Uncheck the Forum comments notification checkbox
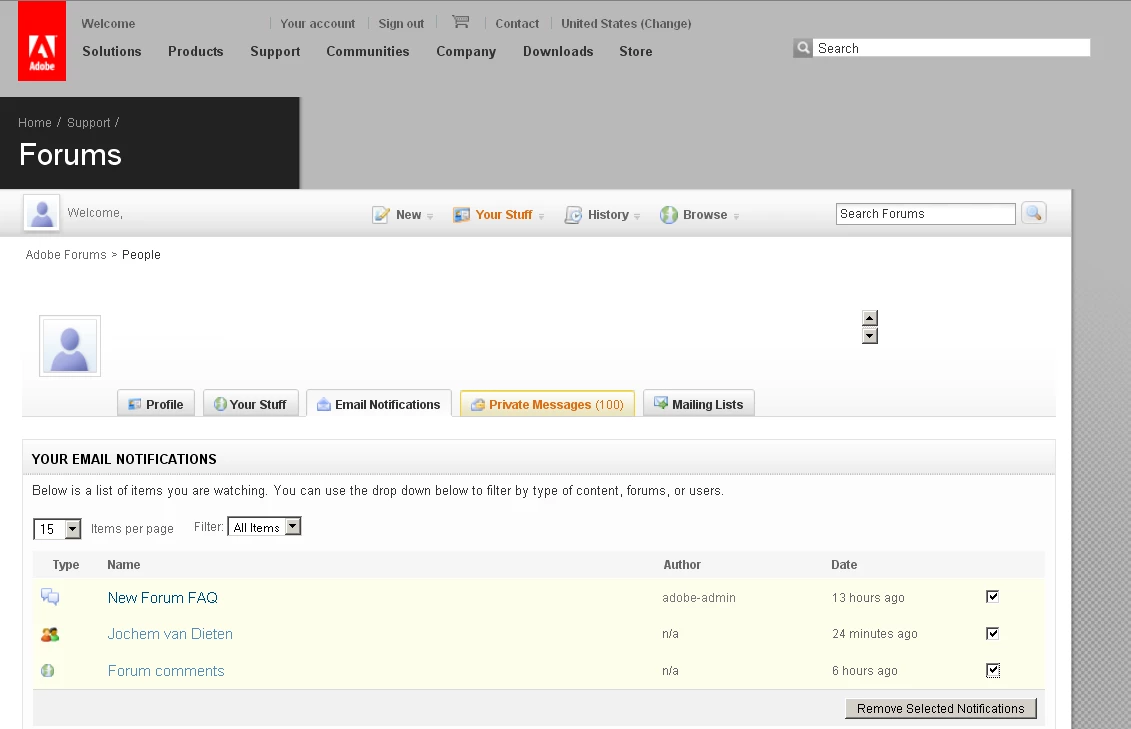This screenshot has height=729, width=1131. point(993,671)
